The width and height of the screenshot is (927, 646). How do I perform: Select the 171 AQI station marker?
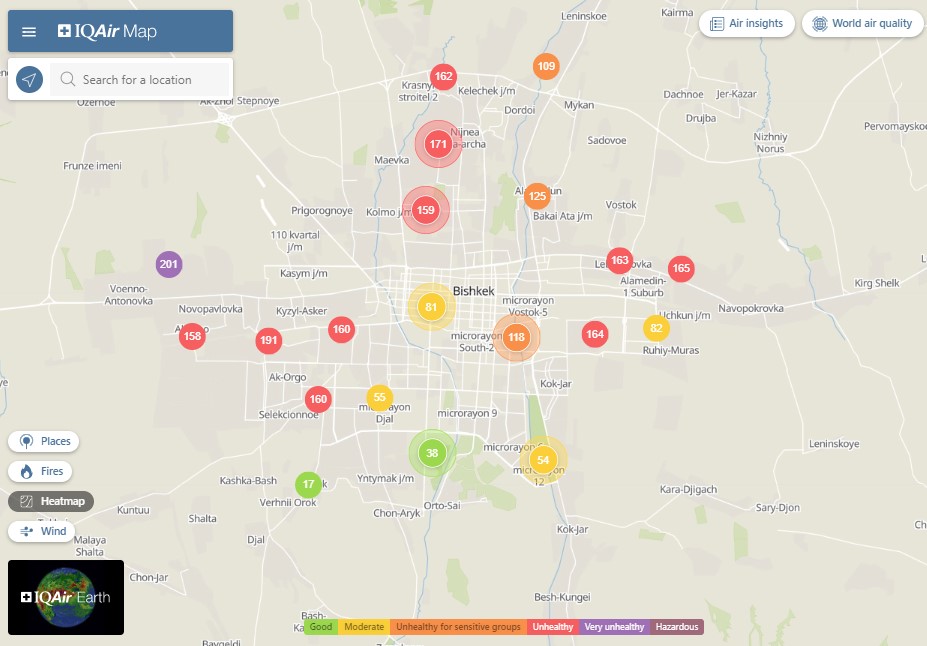pos(437,145)
